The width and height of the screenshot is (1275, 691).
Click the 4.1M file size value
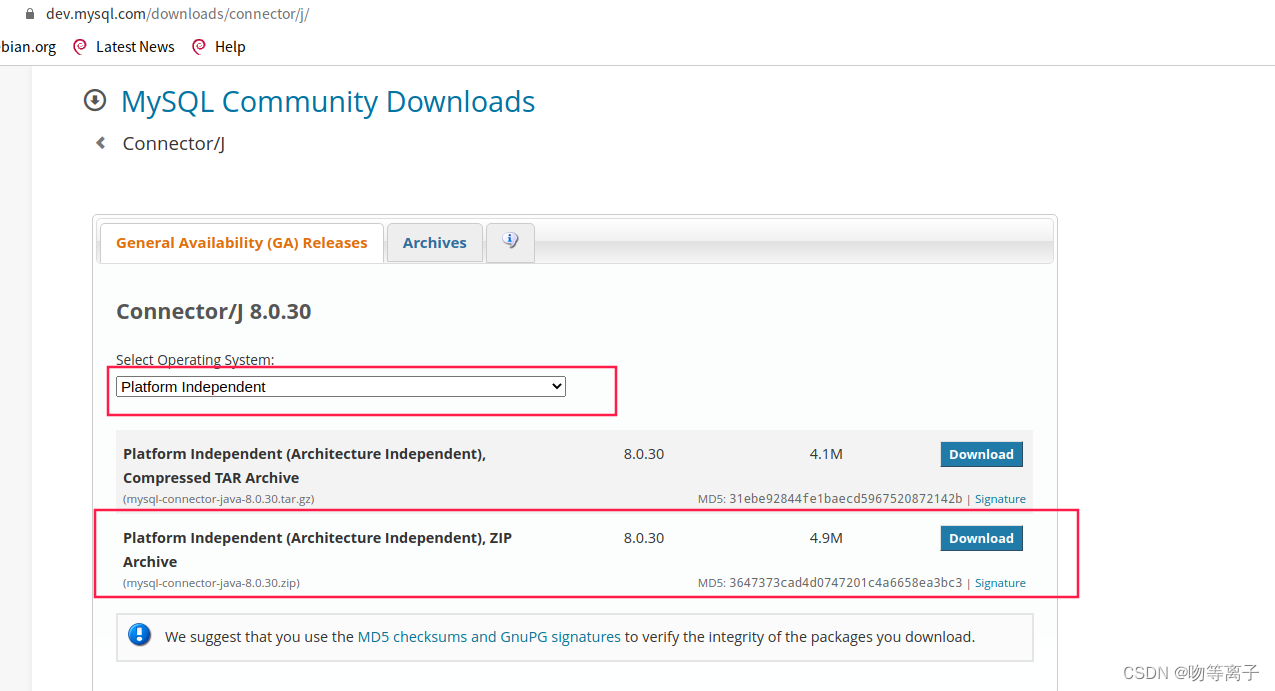coord(826,454)
